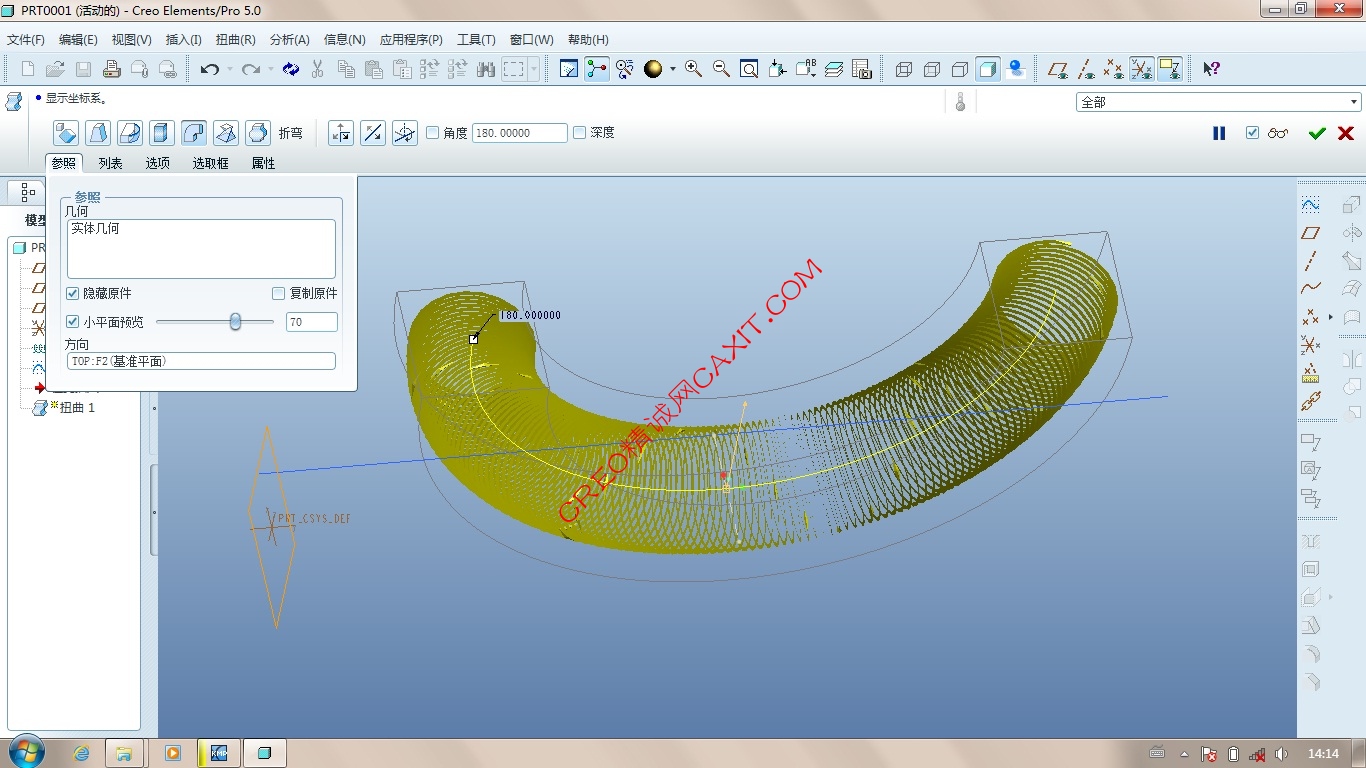Image resolution: width=1366 pixels, height=768 pixels.
Task: Open the 文件(F) menu
Action: [26, 40]
